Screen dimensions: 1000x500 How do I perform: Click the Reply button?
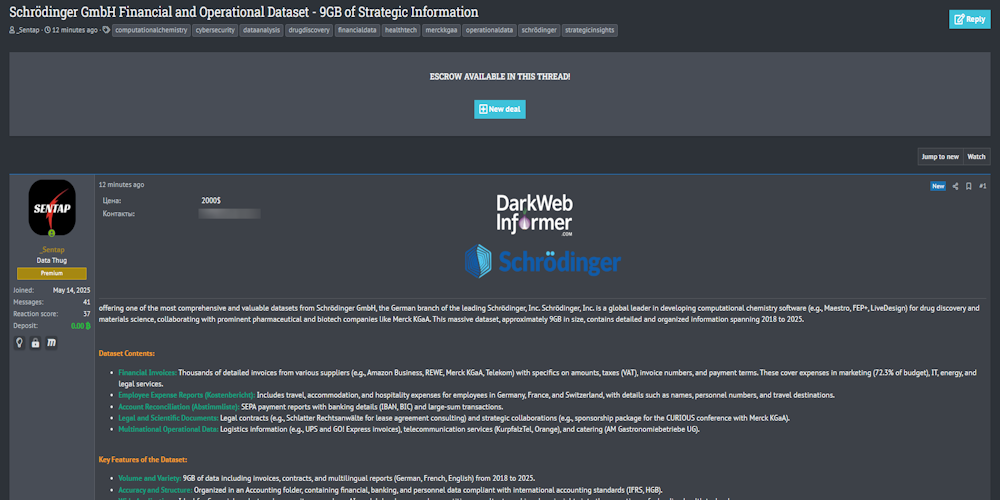coord(969,19)
